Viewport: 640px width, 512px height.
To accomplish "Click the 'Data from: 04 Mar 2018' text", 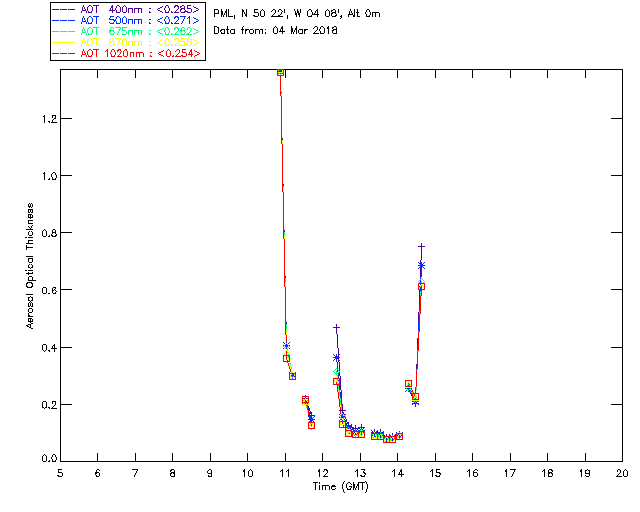I will click(275, 31).
